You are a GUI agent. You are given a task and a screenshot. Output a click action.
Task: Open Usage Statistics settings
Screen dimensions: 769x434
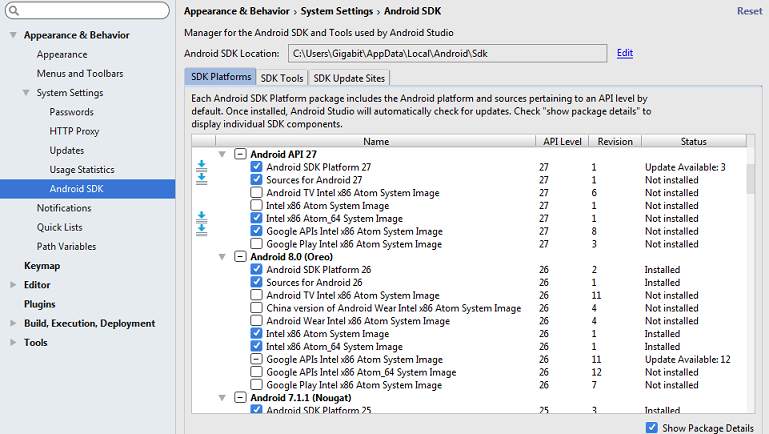(82, 170)
